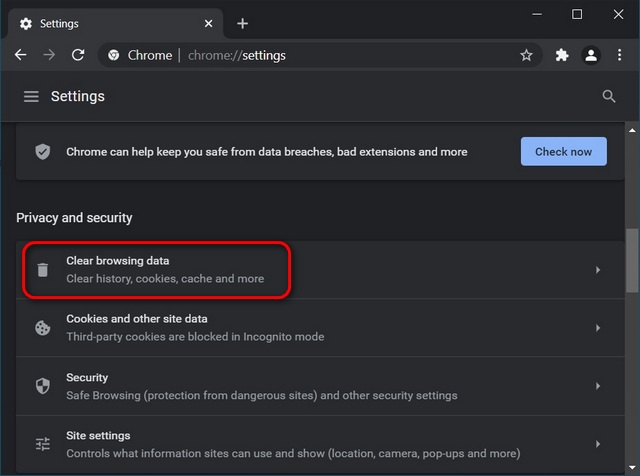Close the Settings tab
The image size is (640, 476).
208,24
